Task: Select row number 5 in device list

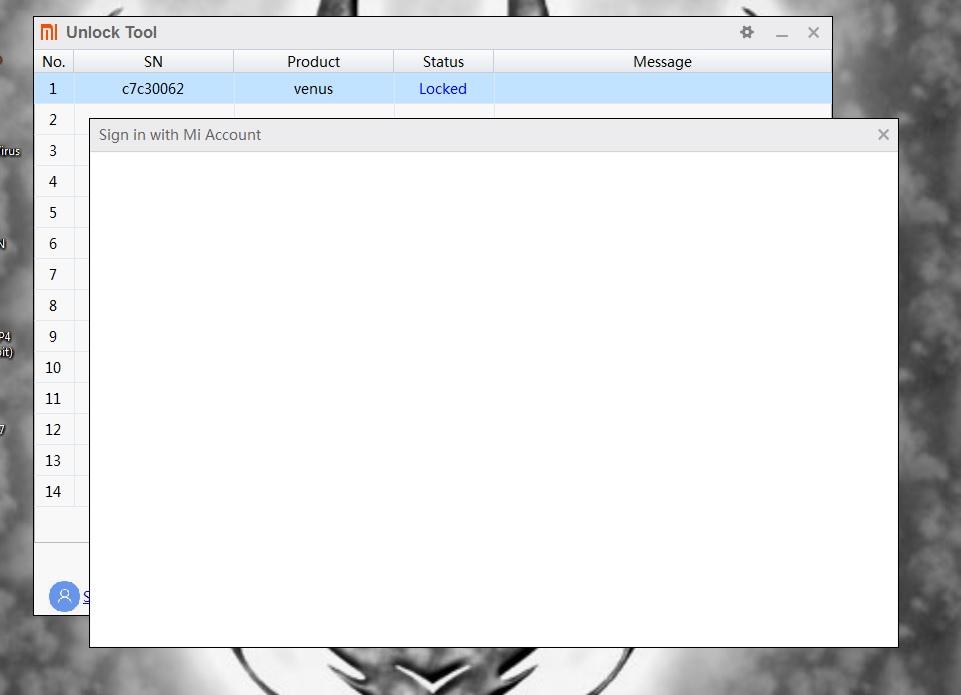Action: pyautogui.click(x=53, y=213)
